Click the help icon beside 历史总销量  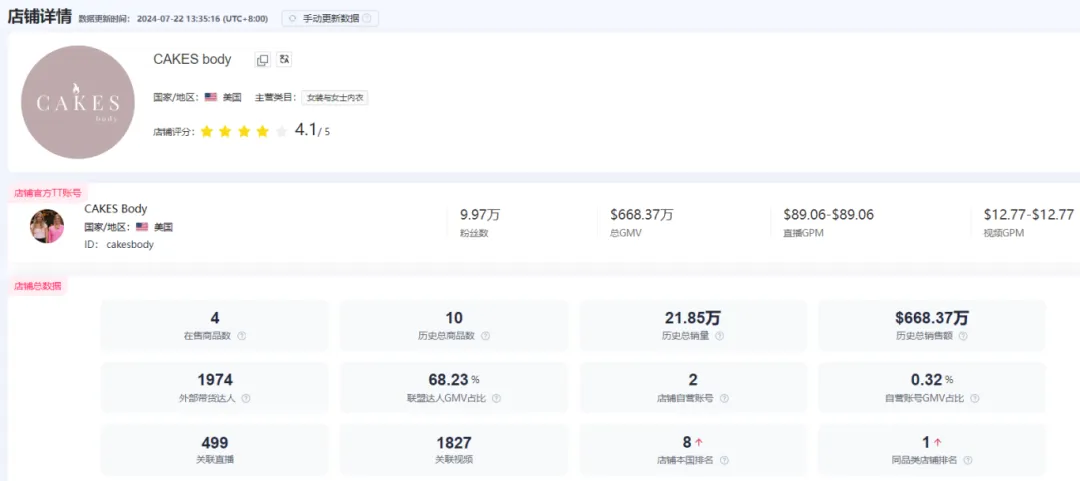pyautogui.click(x=719, y=336)
